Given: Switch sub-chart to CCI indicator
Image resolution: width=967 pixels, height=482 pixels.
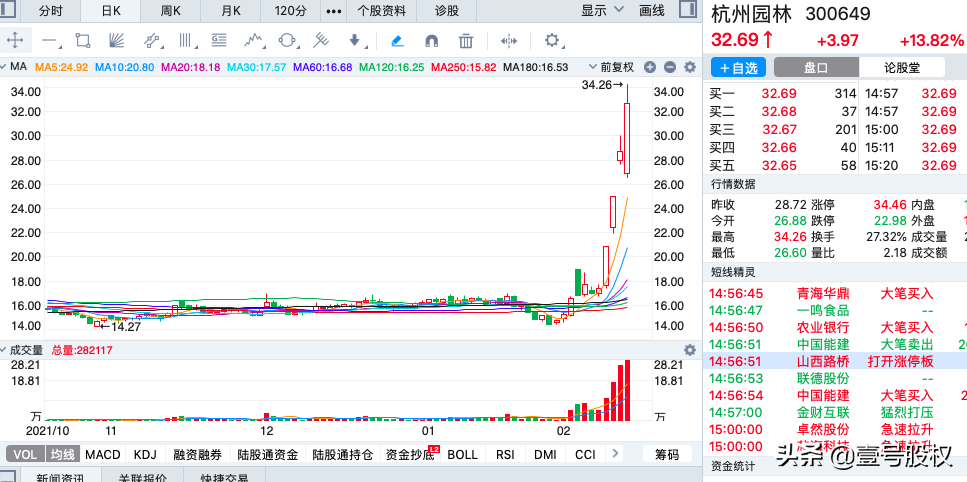Looking at the screenshot, I should click(x=585, y=455).
